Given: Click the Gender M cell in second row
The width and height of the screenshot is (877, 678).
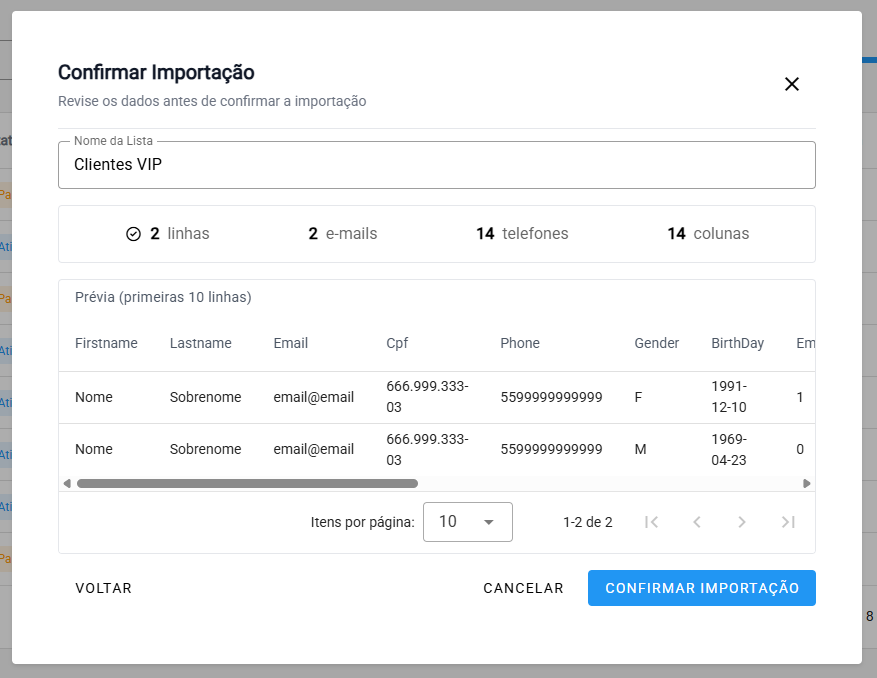Looking at the screenshot, I should click(x=640, y=449).
